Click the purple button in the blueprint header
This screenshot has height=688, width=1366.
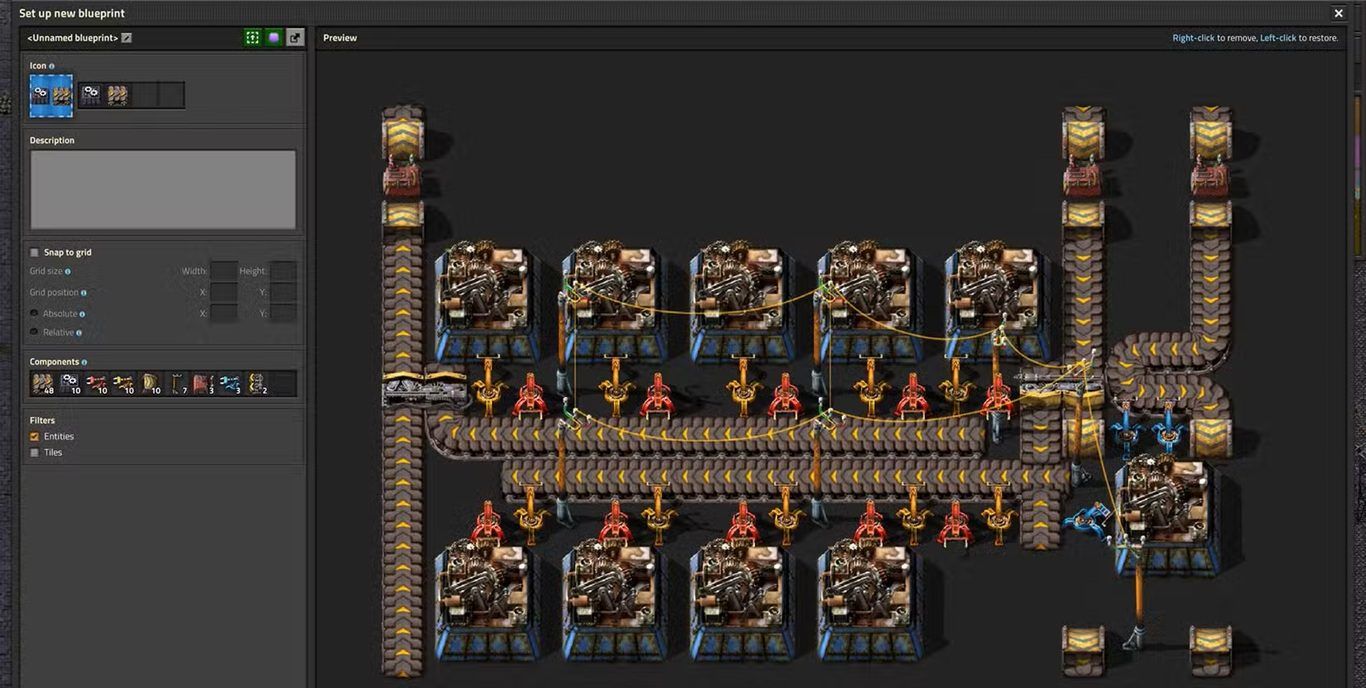point(274,38)
